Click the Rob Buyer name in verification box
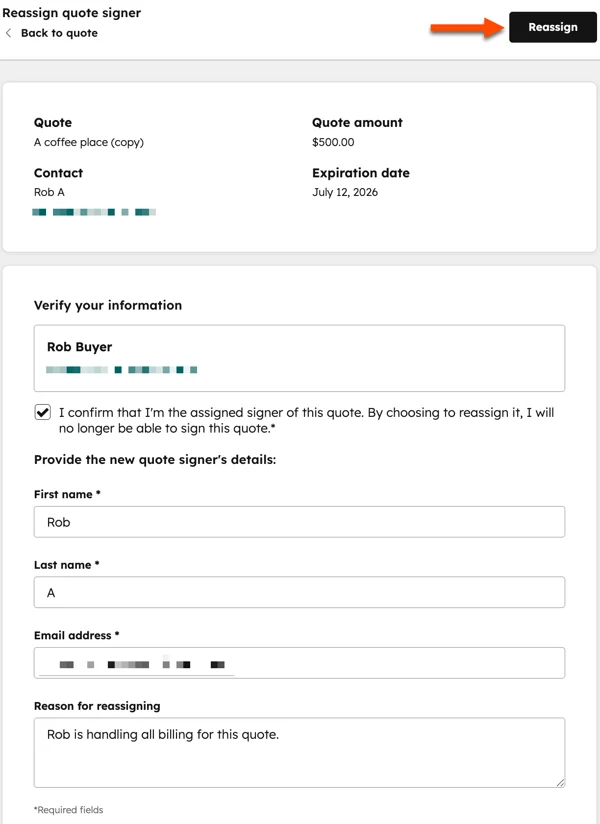The width and height of the screenshot is (600, 824). point(79,347)
